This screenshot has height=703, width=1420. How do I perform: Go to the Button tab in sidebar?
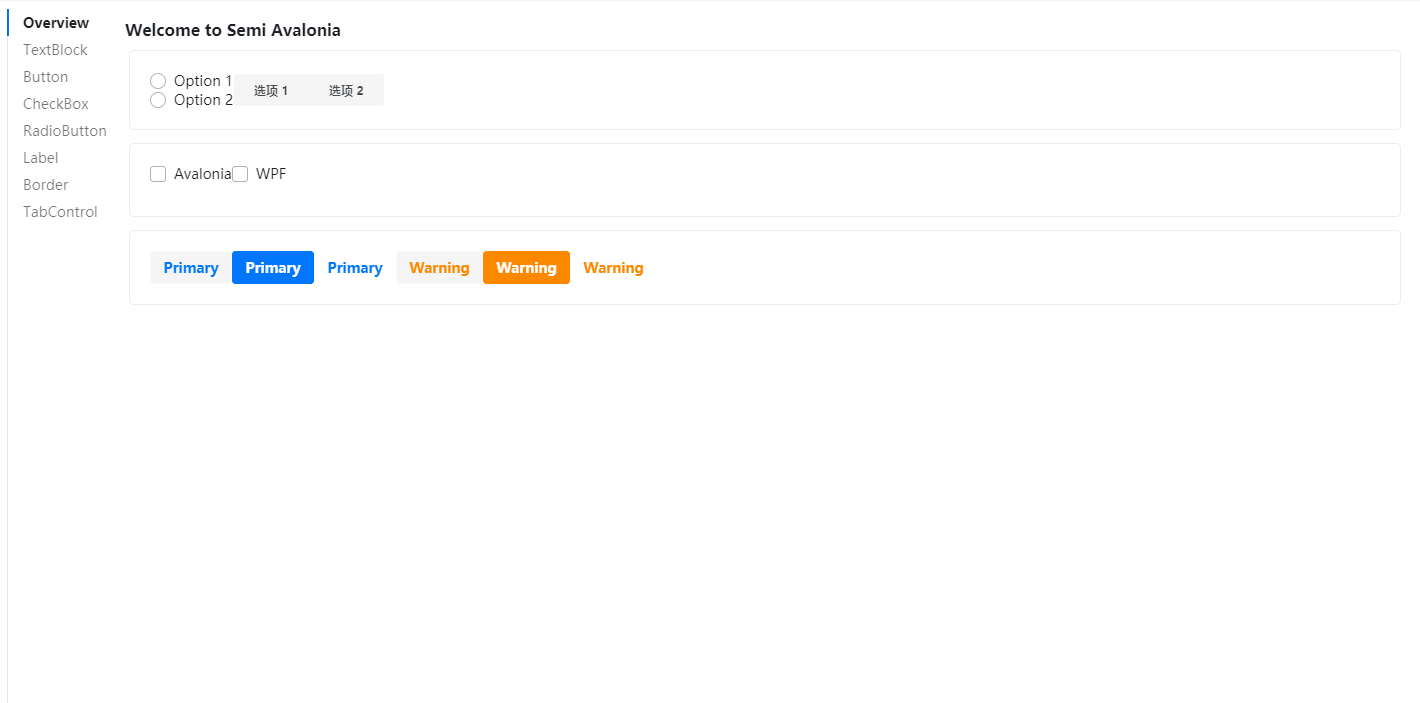pos(46,77)
